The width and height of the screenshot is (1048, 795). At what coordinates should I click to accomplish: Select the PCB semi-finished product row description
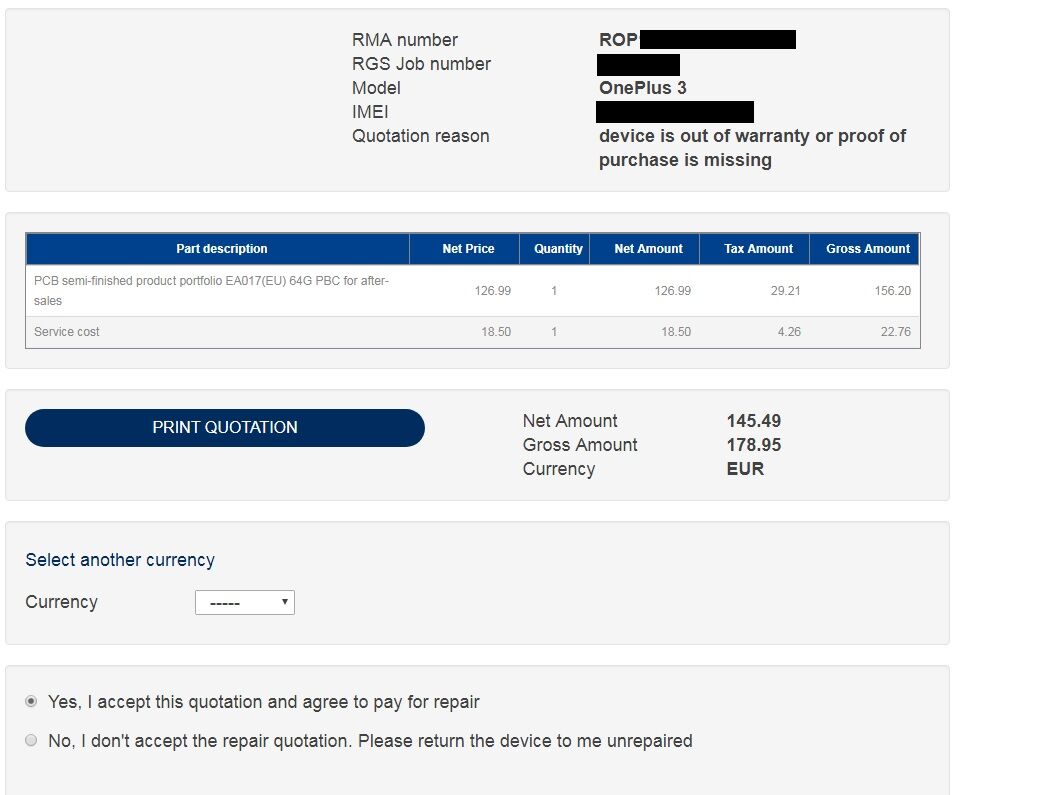coord(211,290)
